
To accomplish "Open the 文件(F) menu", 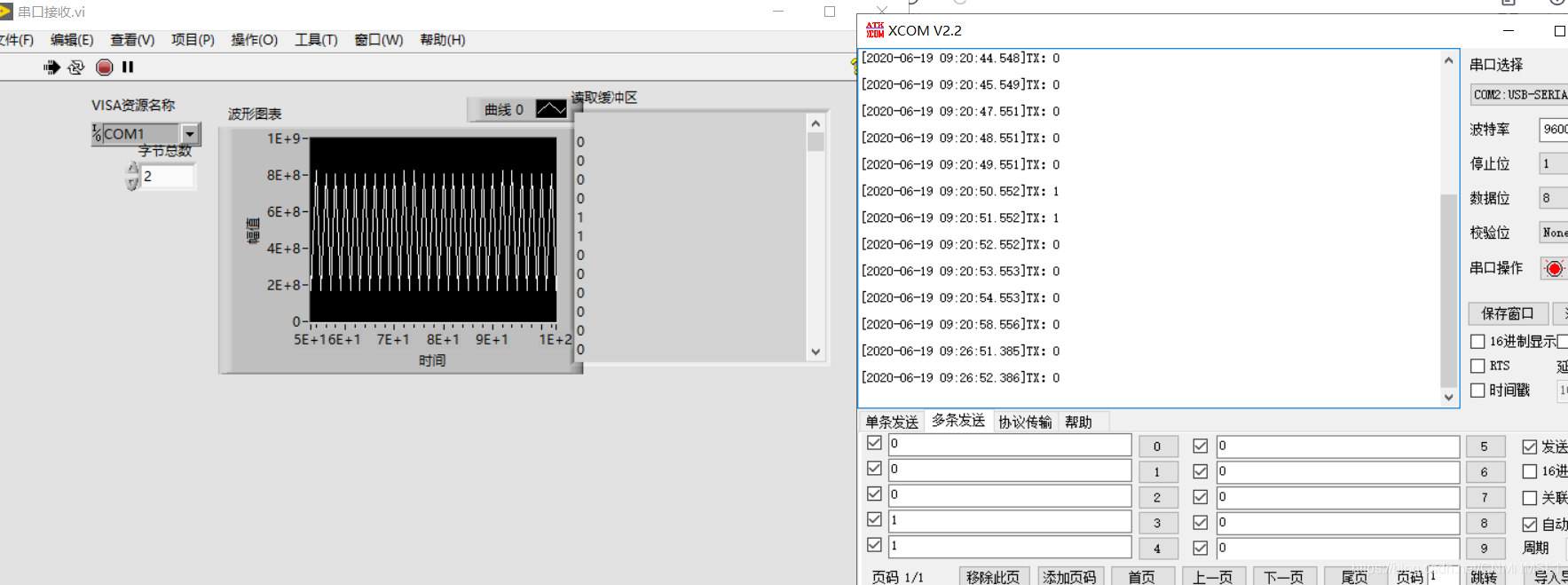I will coord(16,40).
